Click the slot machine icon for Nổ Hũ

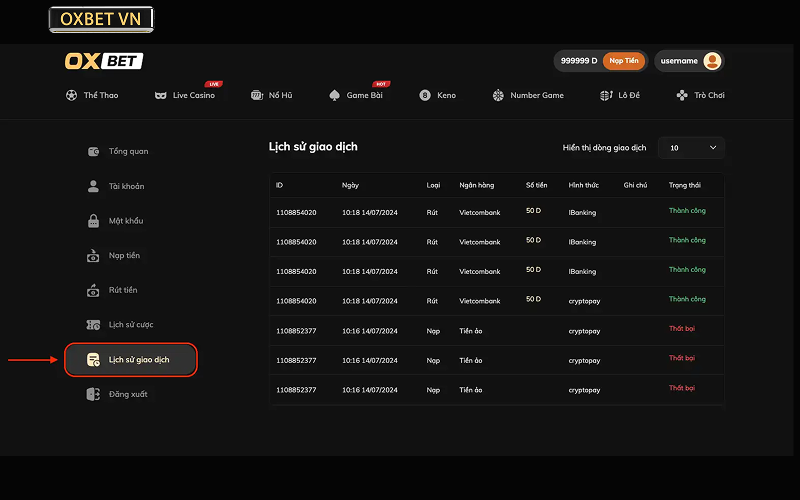pos(256,95)
